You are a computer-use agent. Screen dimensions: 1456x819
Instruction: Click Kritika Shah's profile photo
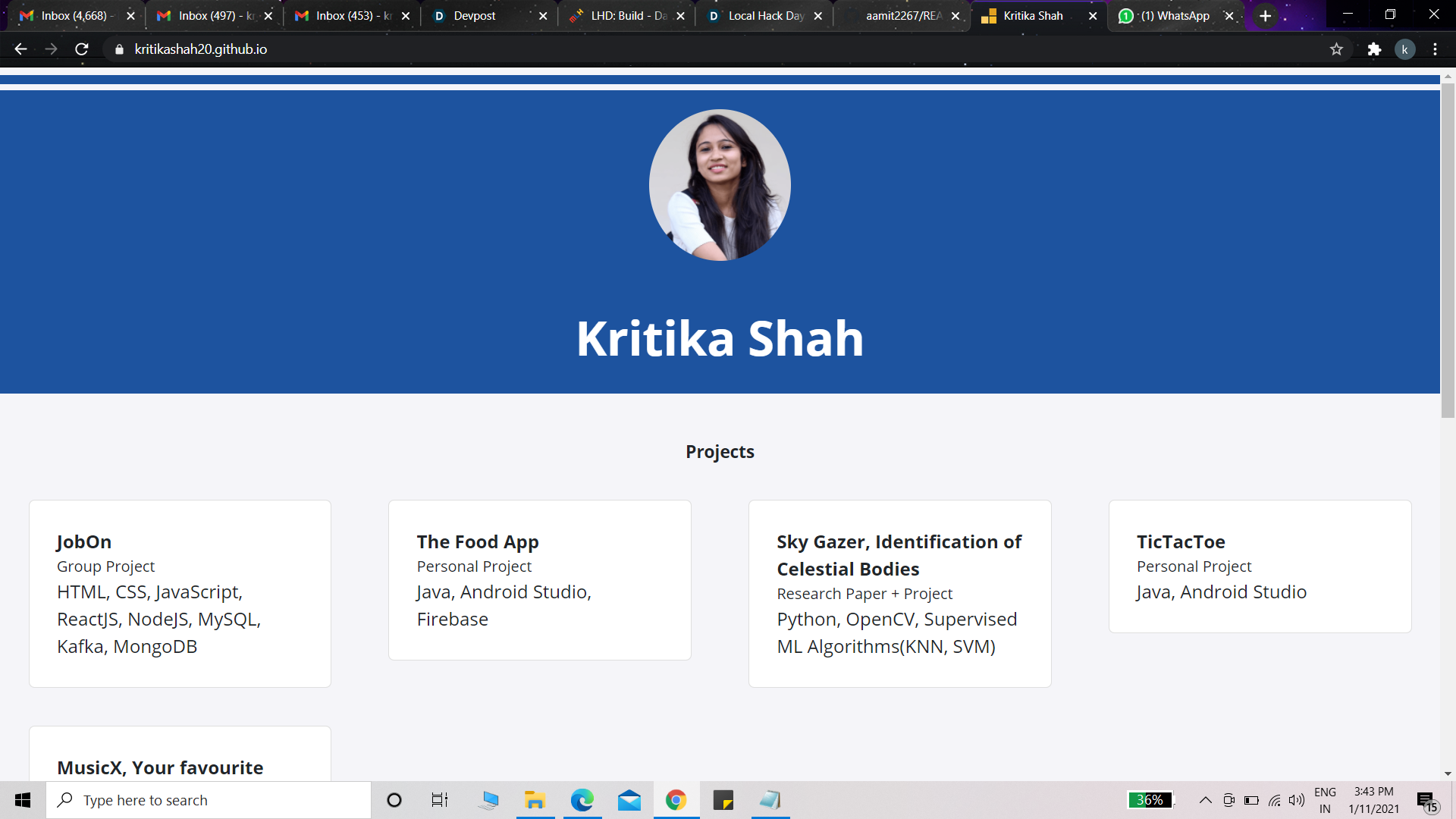(720, 185)
